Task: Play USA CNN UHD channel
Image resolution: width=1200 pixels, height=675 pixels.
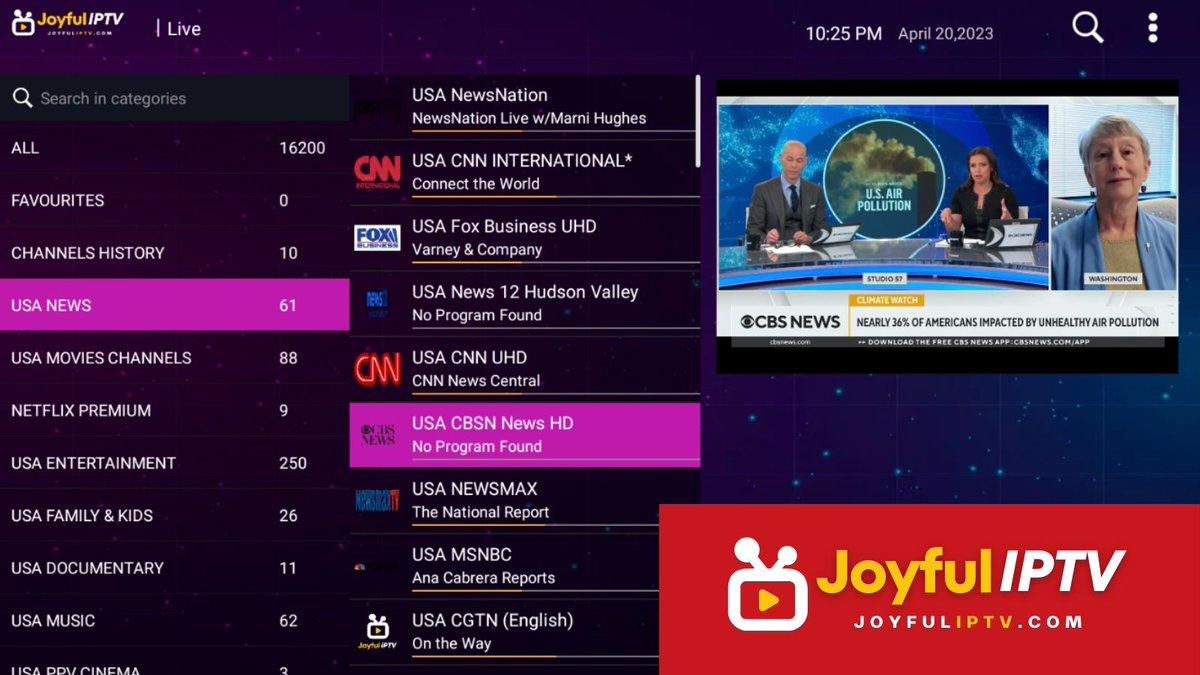Action: (x=523, y=369)
